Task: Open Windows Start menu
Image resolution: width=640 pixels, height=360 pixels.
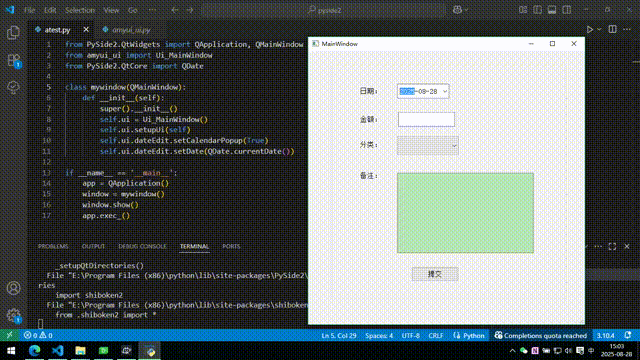Action: 11,351
